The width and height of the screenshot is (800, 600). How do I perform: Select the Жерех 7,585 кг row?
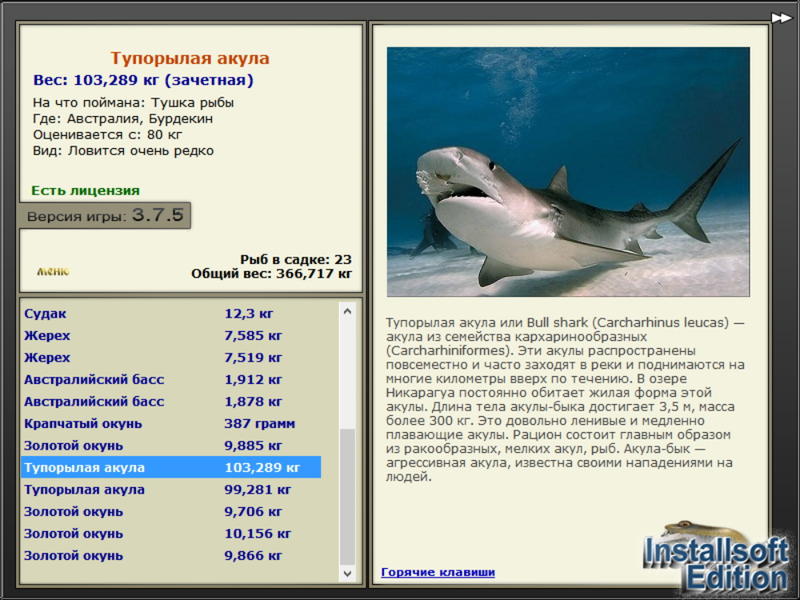(x=171, y=335)
